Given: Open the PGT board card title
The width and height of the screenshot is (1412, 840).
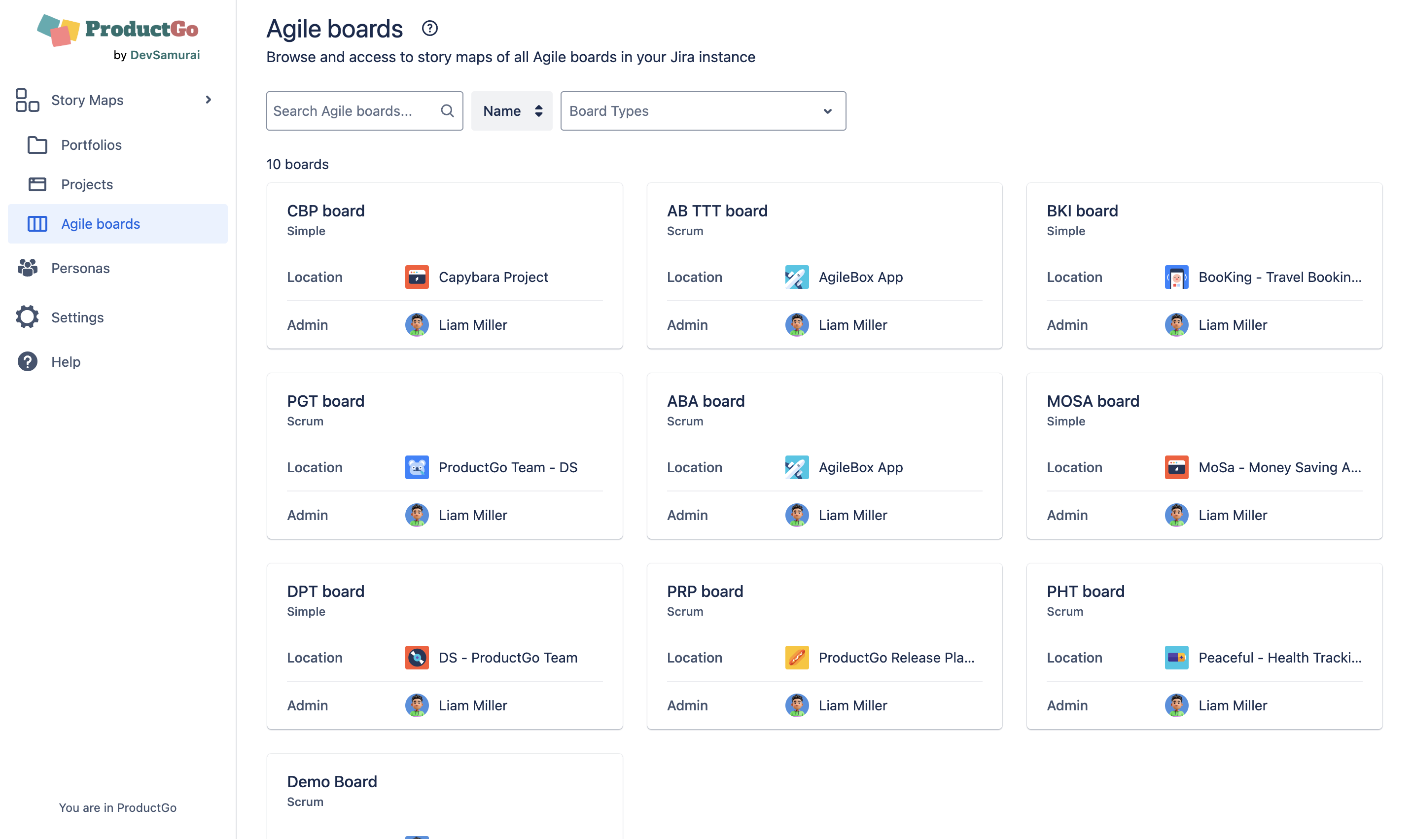Looking at the screenshot, I should pyautogui.click(x=325, y=401).
